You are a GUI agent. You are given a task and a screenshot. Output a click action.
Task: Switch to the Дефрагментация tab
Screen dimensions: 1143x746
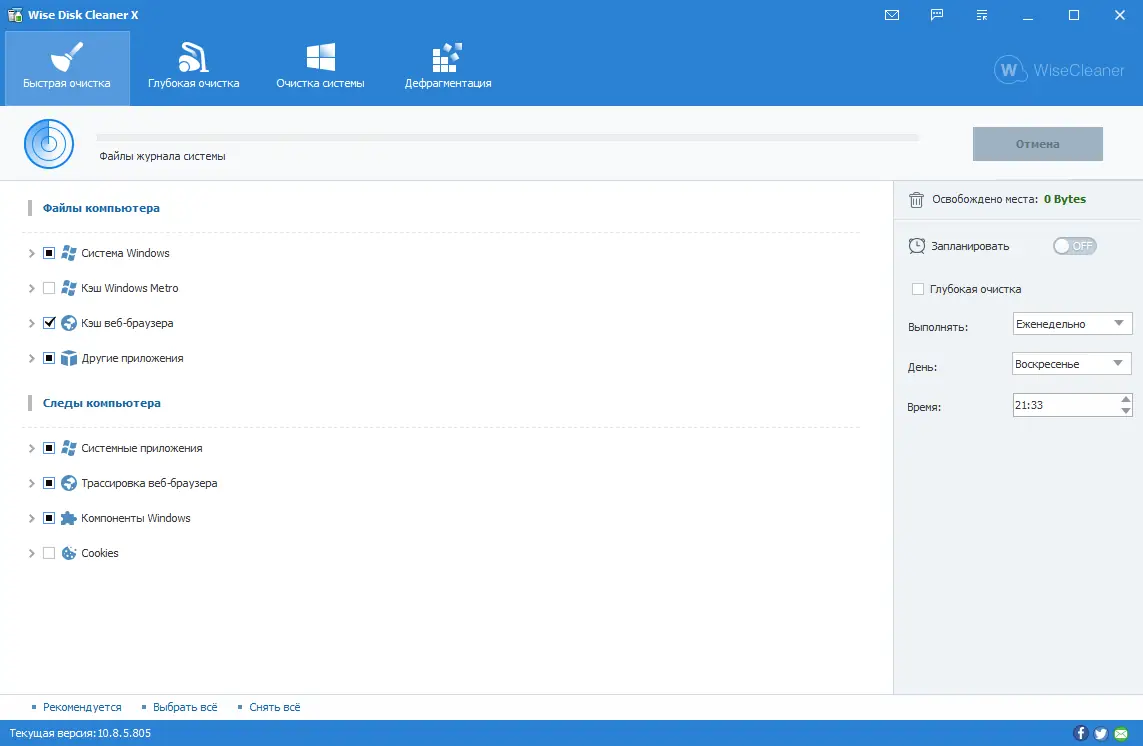tap(448, 68)
